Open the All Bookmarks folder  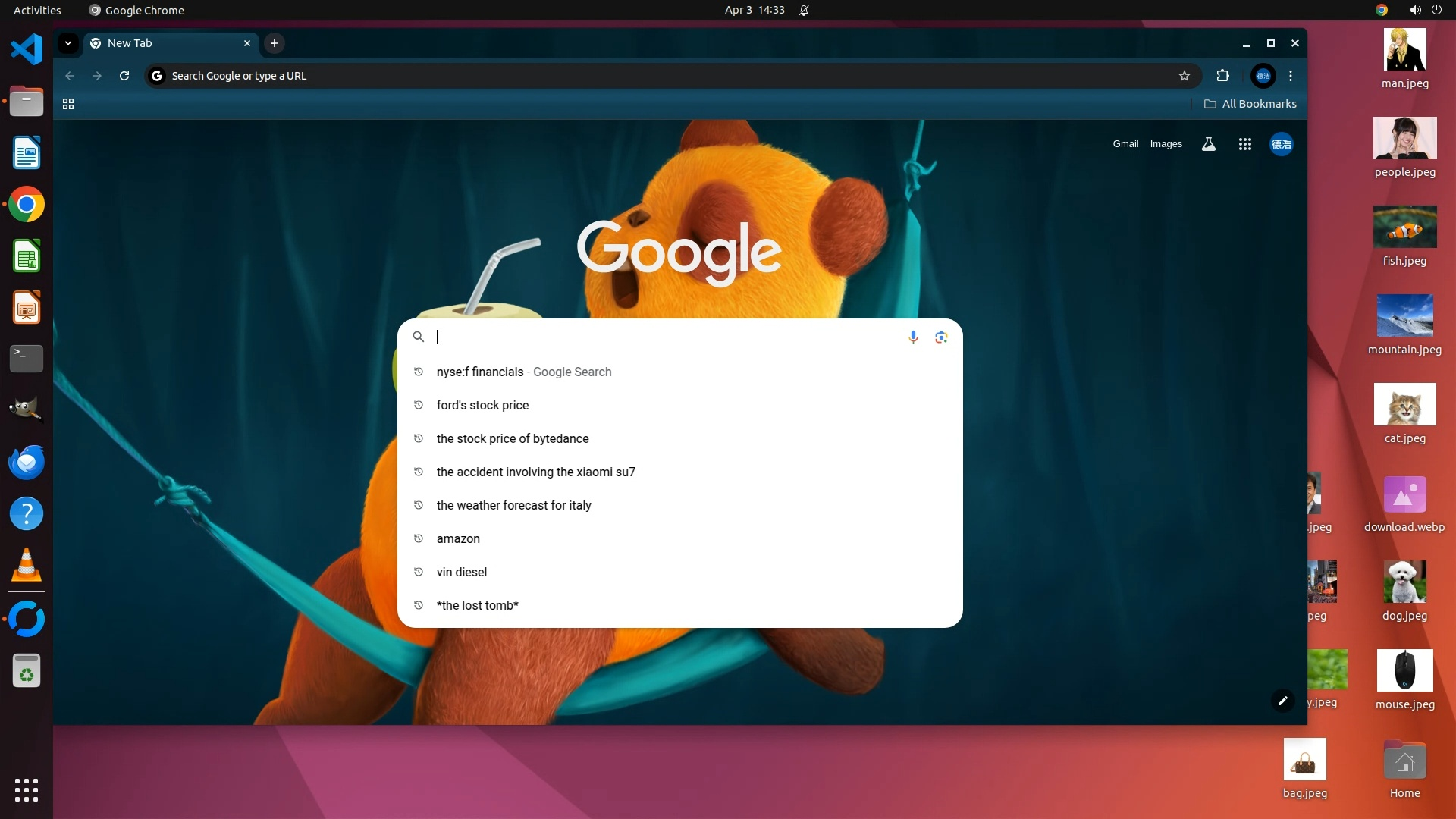click(x=1250, y=104)
